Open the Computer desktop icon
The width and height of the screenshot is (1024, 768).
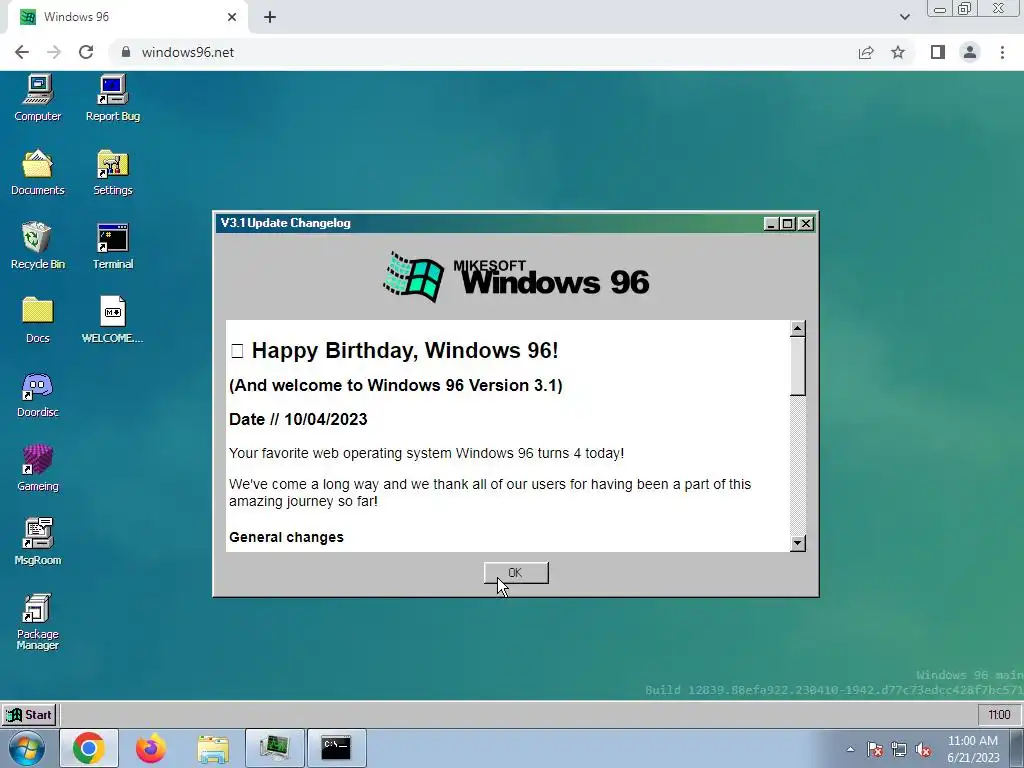tap(37, 98)
